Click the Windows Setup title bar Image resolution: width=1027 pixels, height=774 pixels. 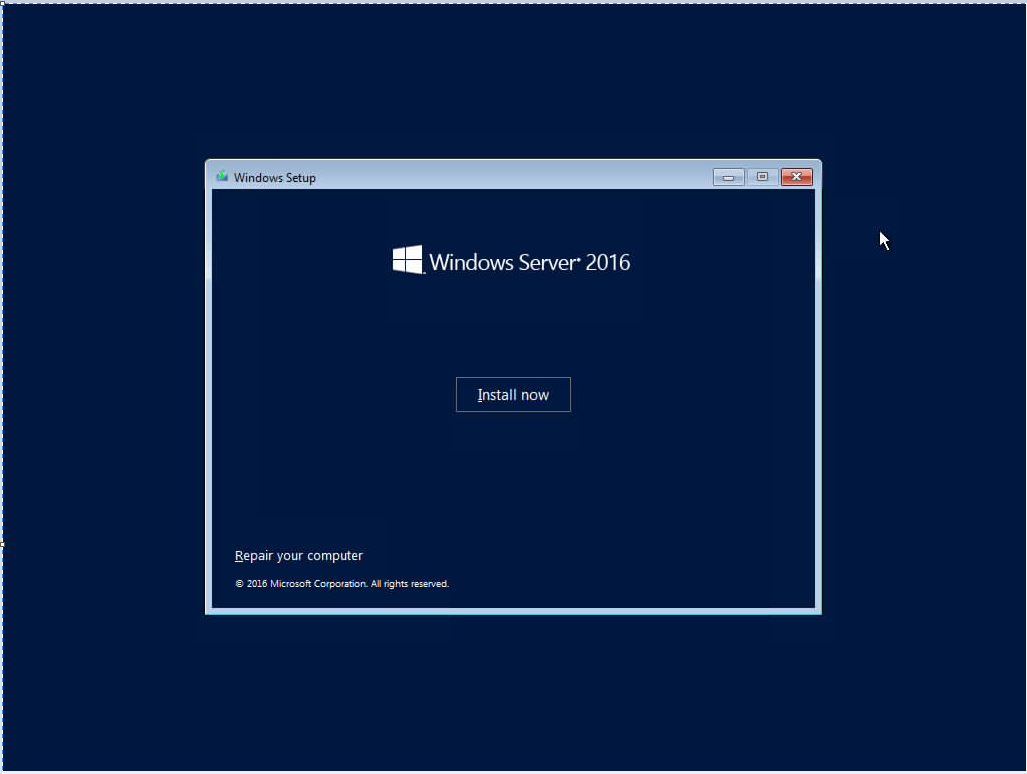(x=500, y=176)
